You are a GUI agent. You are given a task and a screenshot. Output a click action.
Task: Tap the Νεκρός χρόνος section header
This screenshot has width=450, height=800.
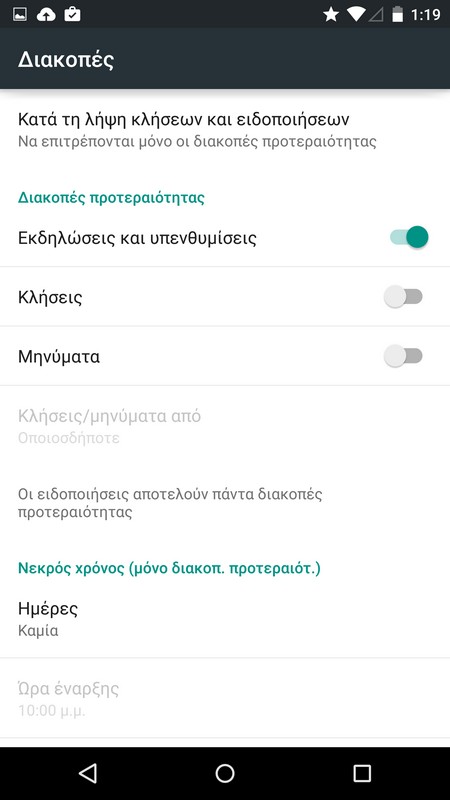click(x=169, y=568)
